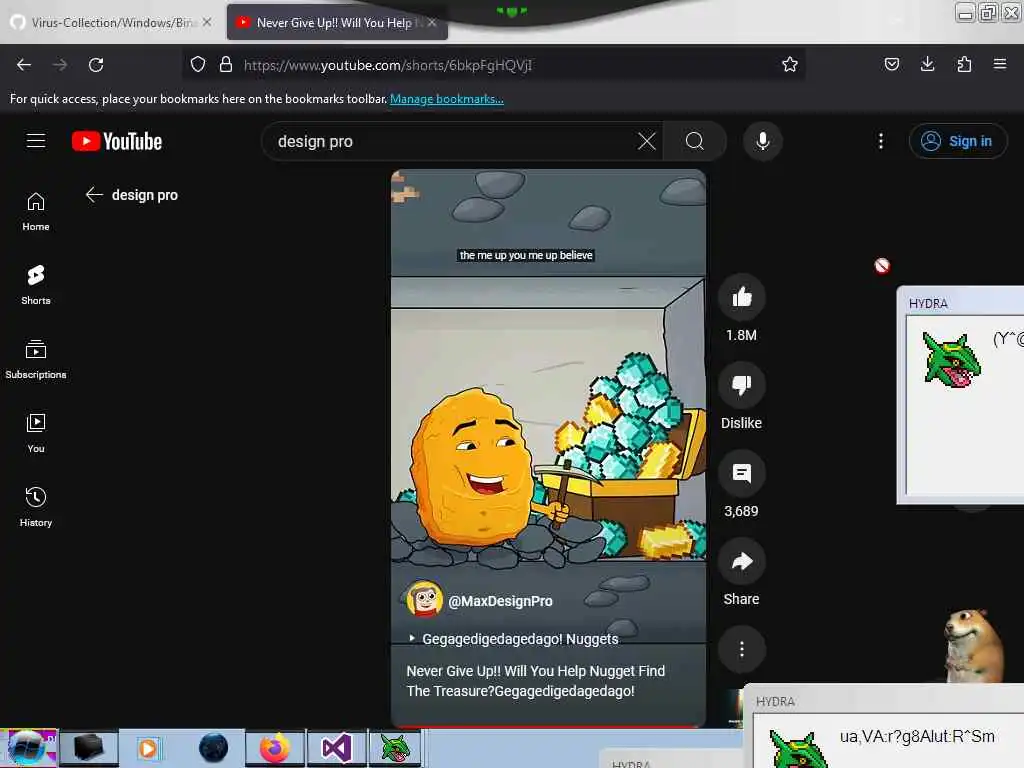Start voice search with the microphone
The image size is (1024, 768).
coord(762,141)
